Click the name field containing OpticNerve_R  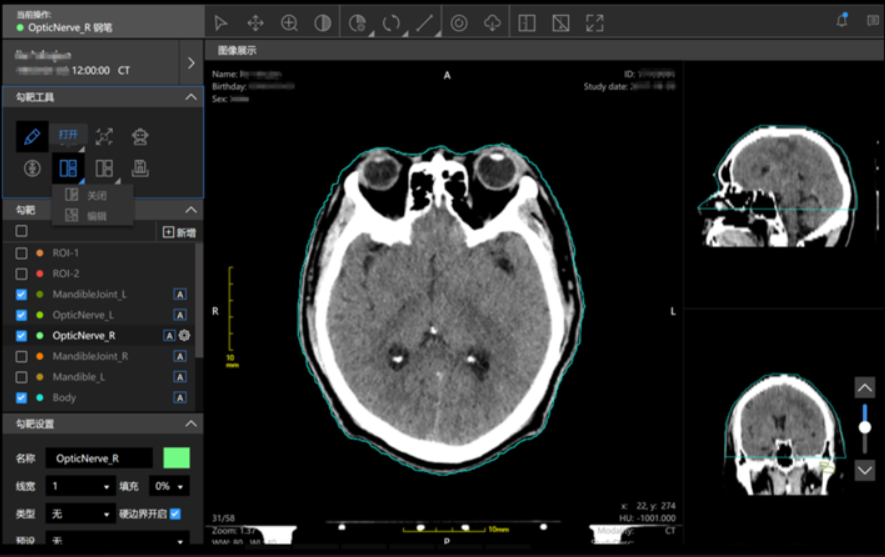click(99, 458)
